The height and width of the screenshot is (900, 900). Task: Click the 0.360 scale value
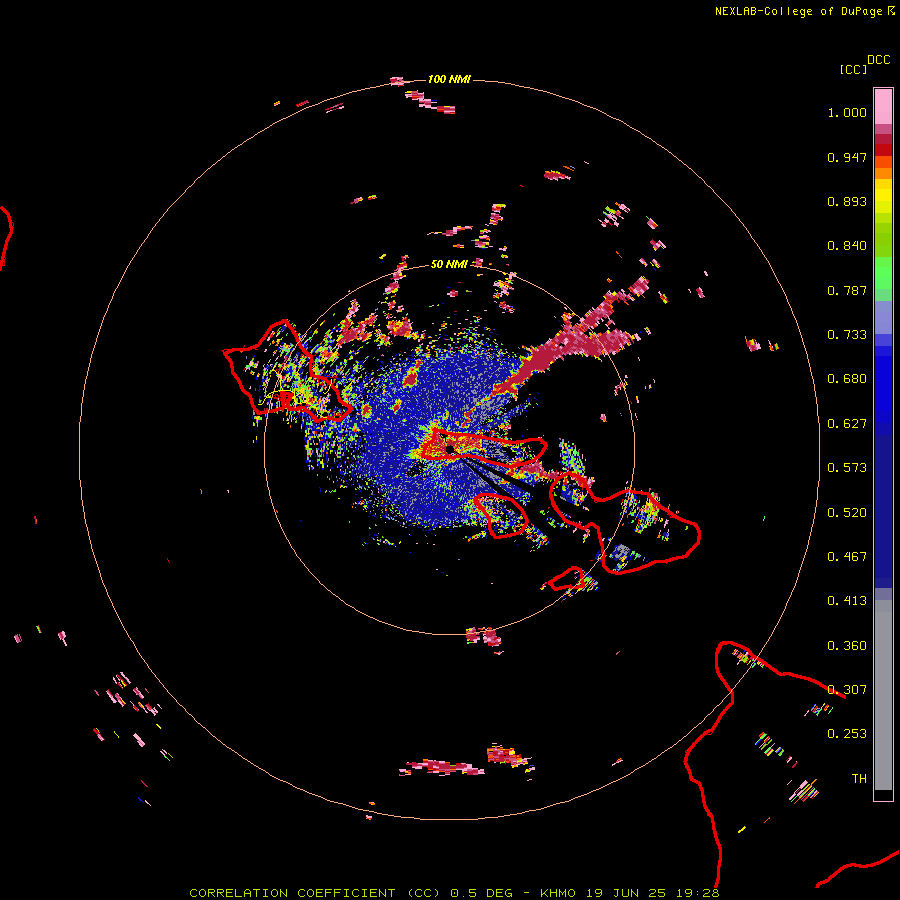[x=847, y=646]
